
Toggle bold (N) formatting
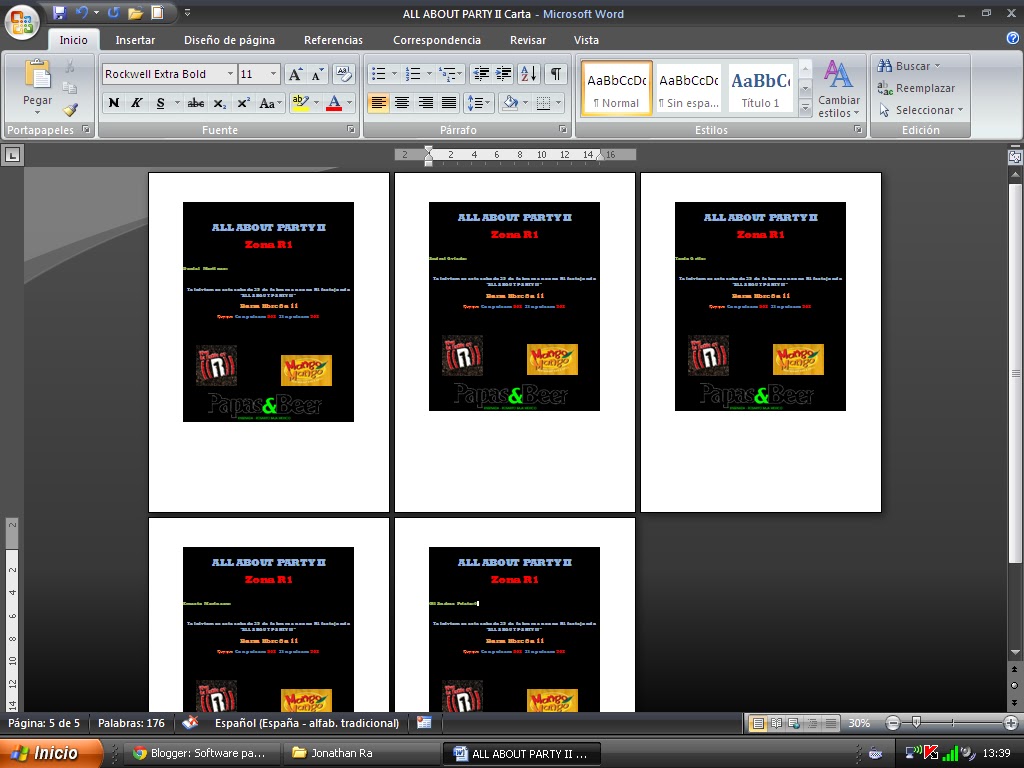(114, 103)
